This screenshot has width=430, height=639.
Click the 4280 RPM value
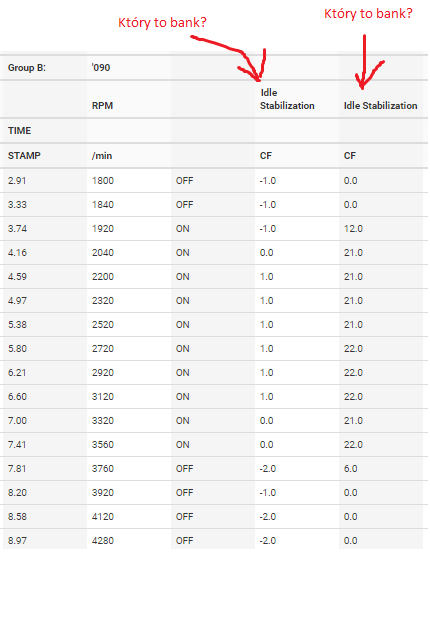coord(103,541)
